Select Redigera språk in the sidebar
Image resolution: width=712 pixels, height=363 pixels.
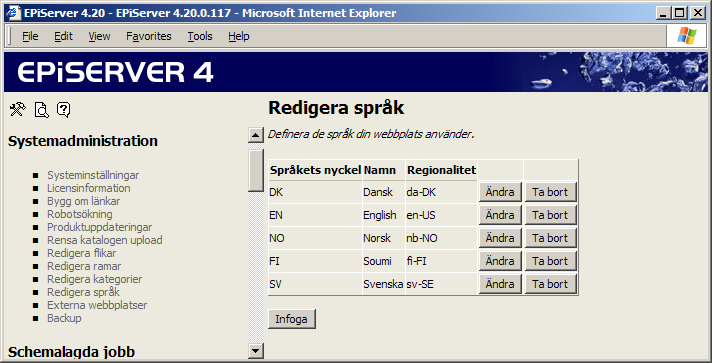click(x=84, y=292)
